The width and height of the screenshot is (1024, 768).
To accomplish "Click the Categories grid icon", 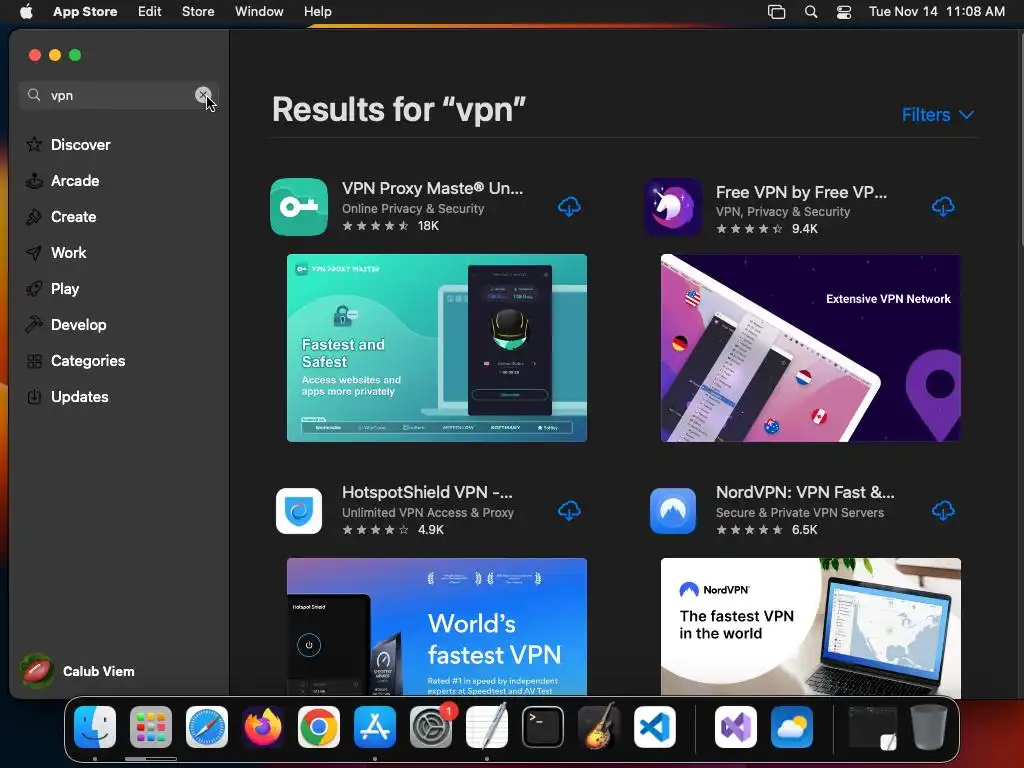I will point(34,360).
